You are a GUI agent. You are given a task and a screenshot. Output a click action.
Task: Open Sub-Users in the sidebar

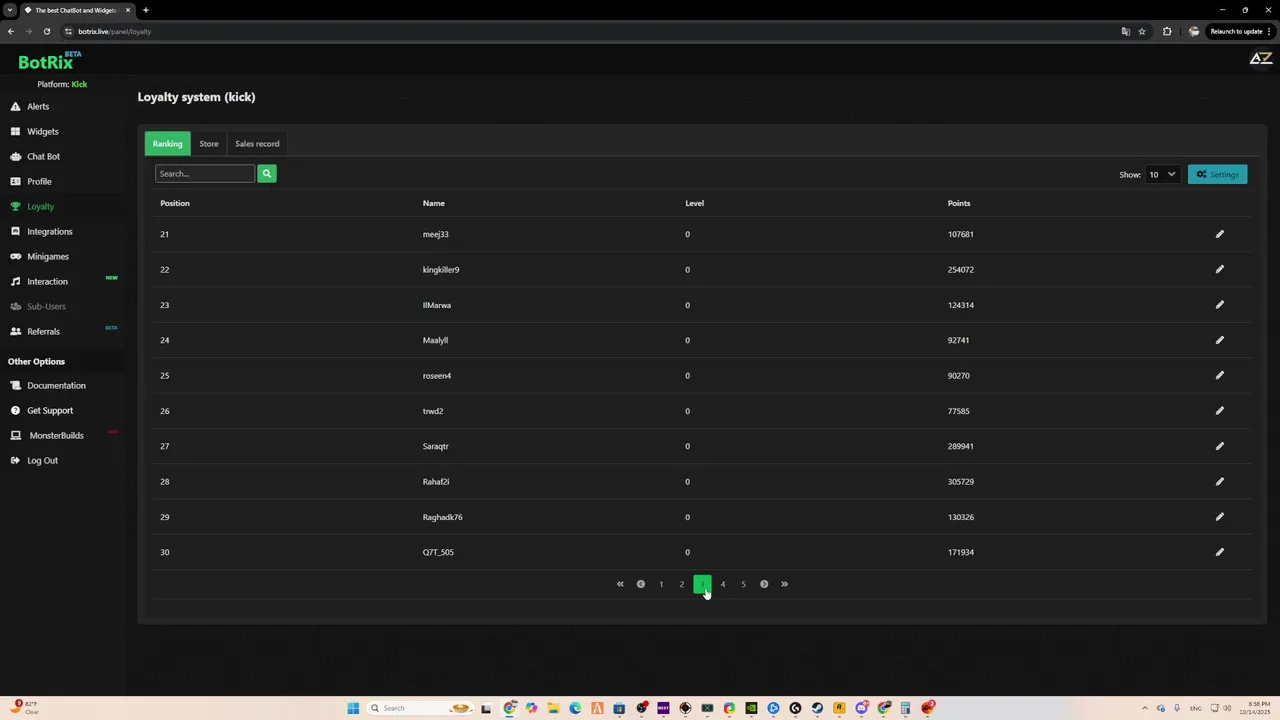point(46,306)
